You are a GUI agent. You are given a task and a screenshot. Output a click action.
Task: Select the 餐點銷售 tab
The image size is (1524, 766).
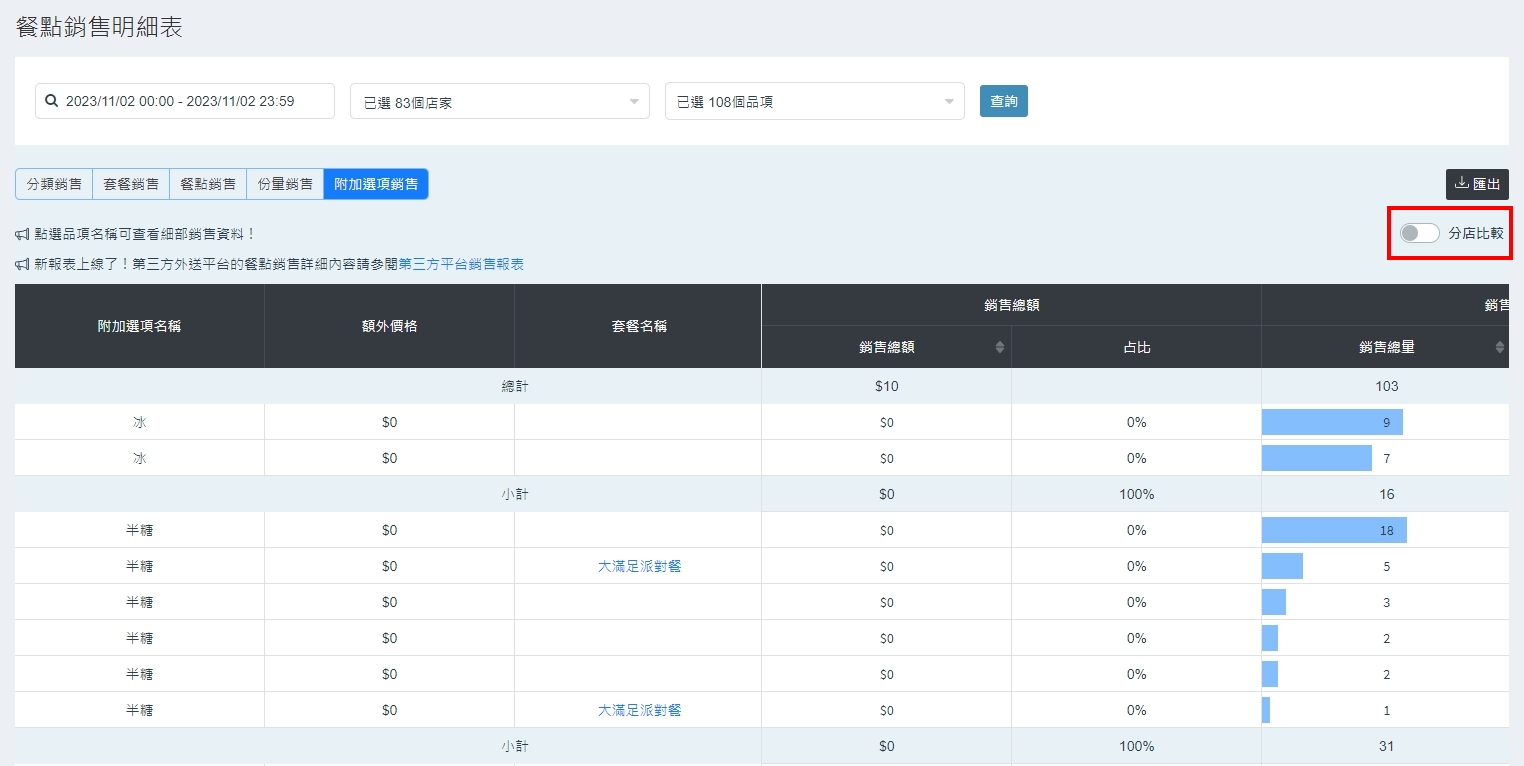coord(208,184)
